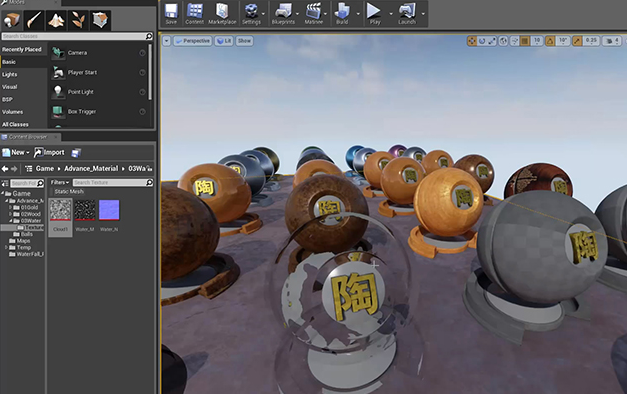The height and width of the screenshot is (394, 627).
Task: Go back in Content Browser history
Action: [5, 169]
